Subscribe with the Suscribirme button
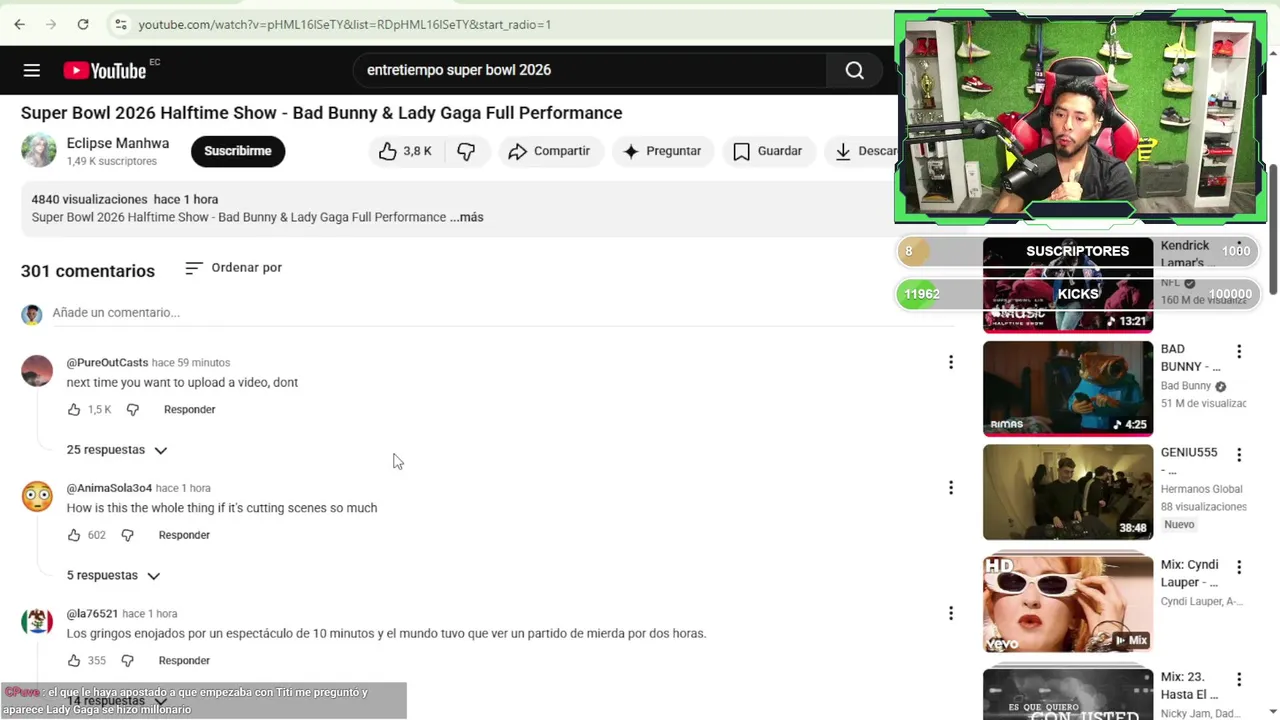 (238, 151)
